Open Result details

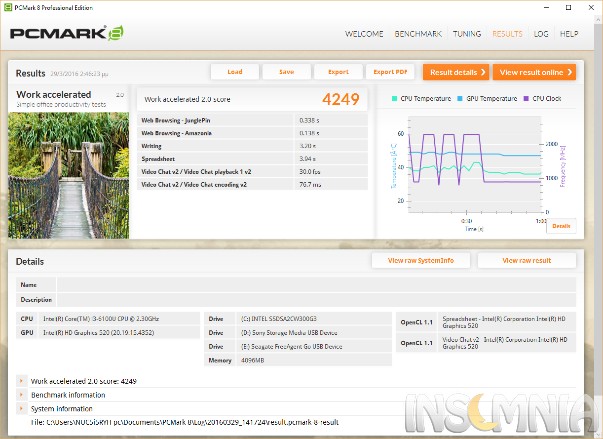456,72
